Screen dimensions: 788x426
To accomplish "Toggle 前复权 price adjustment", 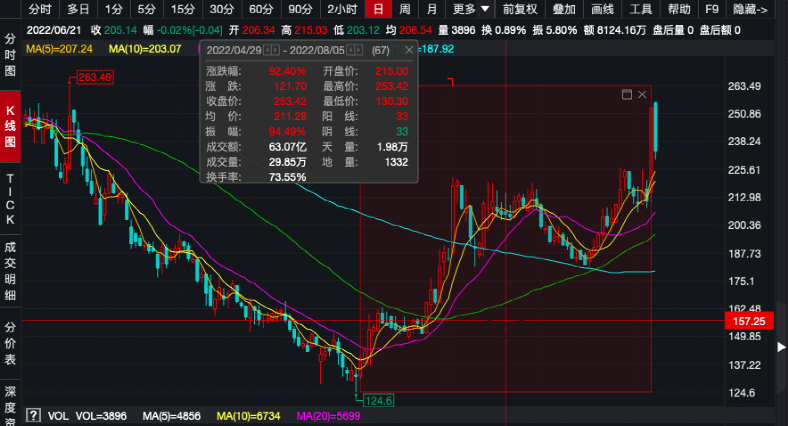I will [519, 9].
